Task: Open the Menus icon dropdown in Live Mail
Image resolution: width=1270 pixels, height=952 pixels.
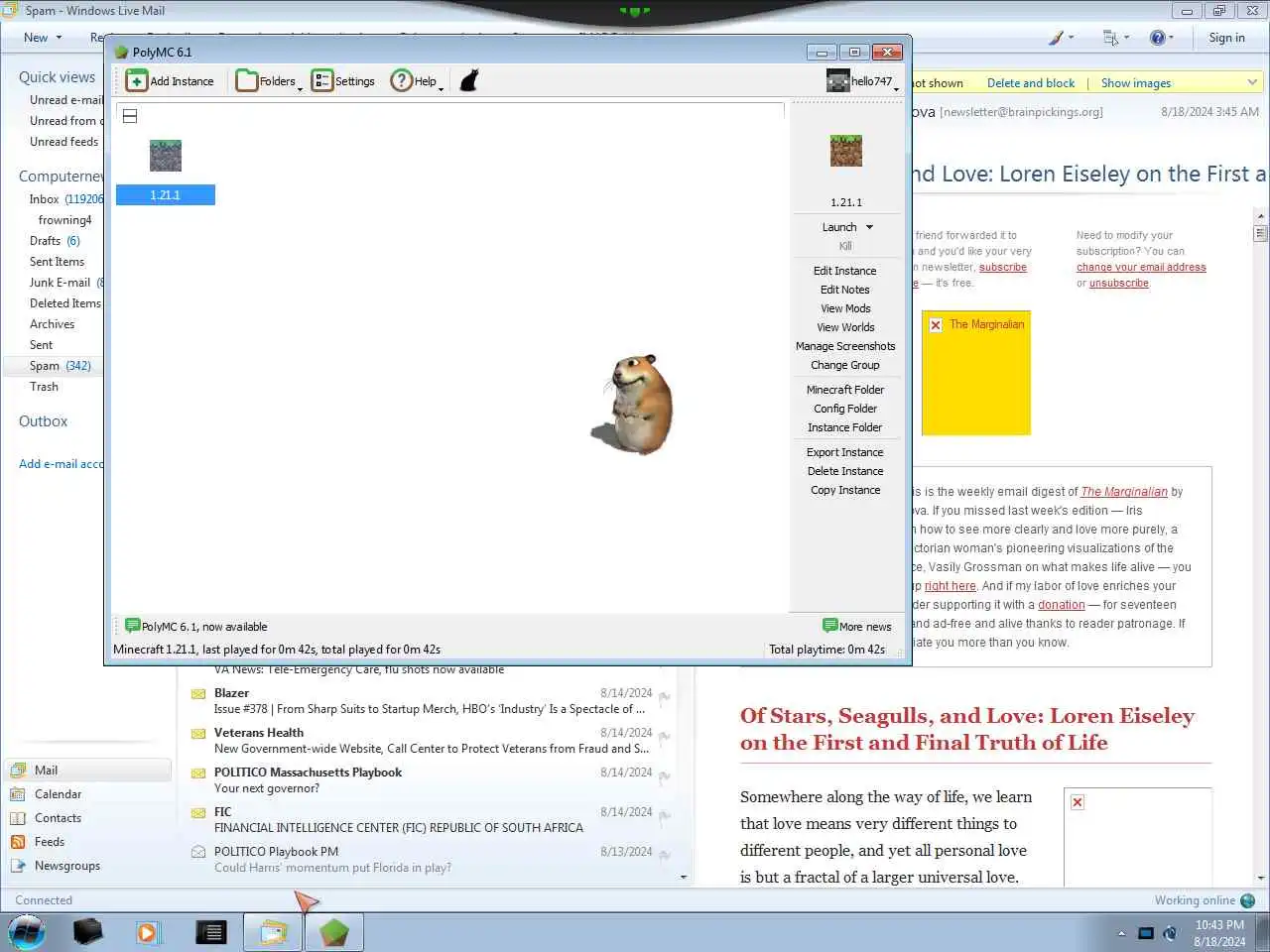Action: coord(1116,38)
